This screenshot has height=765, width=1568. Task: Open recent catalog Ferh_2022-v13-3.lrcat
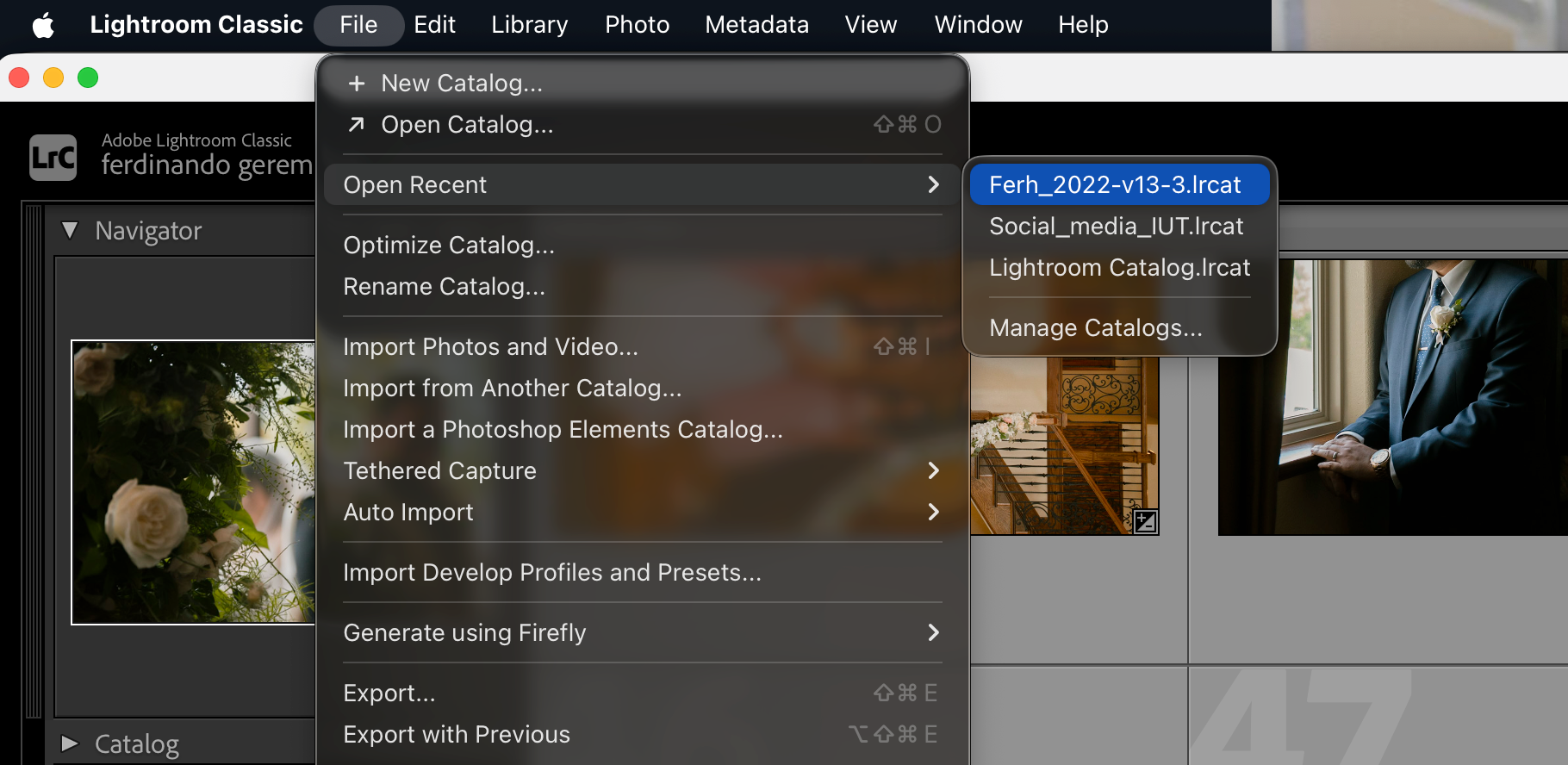tap(1119, 185)
